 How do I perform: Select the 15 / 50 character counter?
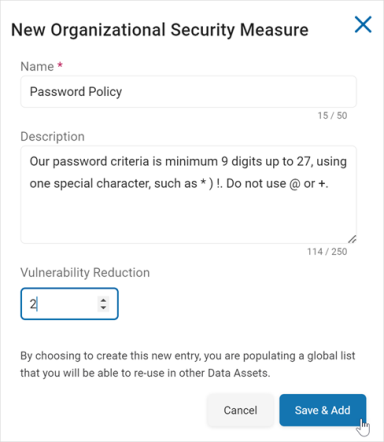332,115
